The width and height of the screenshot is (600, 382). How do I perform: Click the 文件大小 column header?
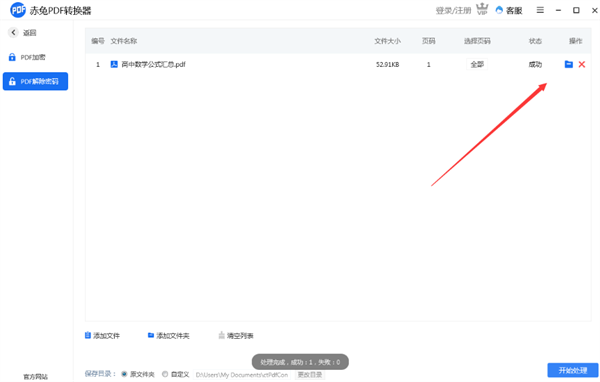point(387,41)
